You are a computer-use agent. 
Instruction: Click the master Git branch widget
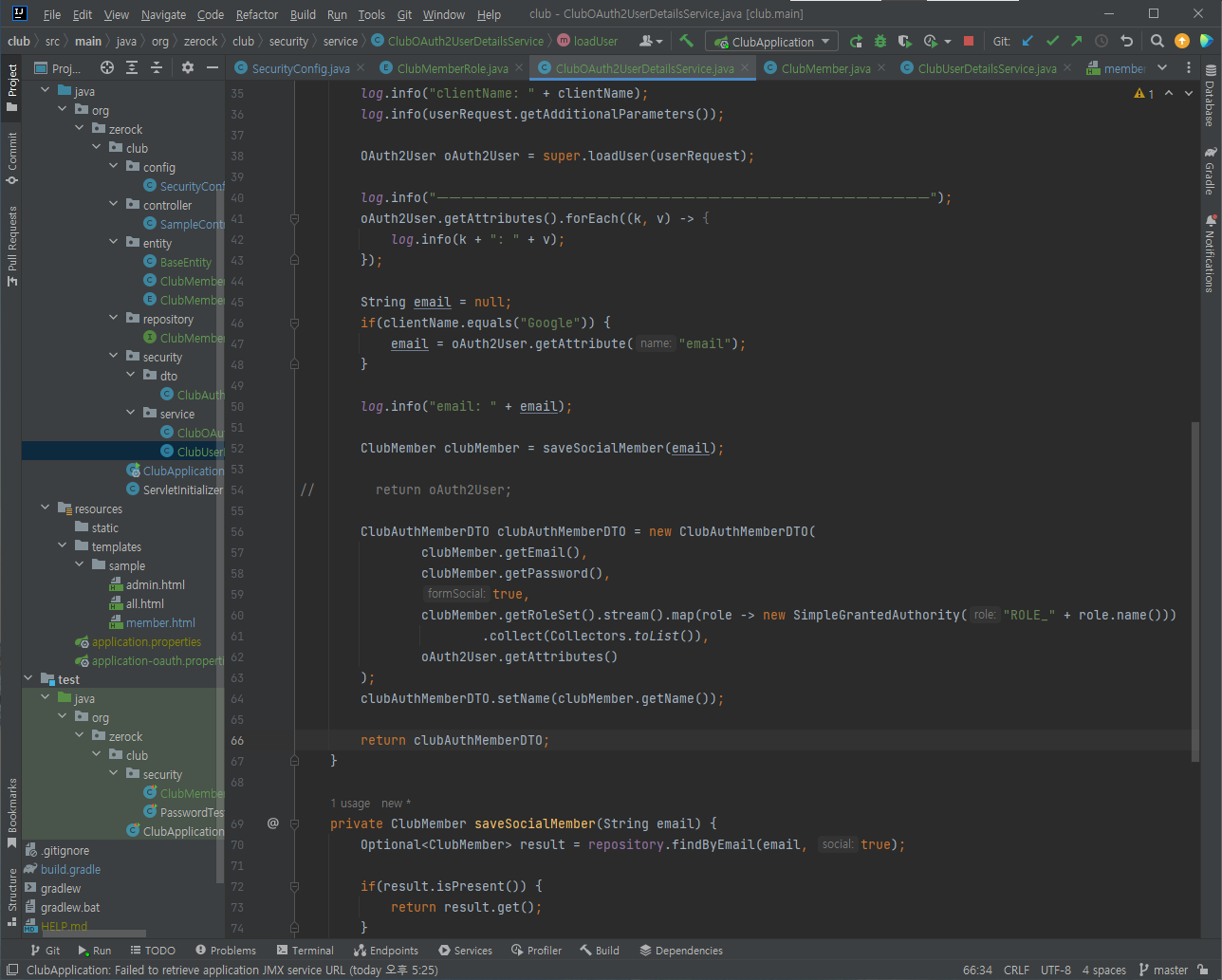click(1163, 970)
